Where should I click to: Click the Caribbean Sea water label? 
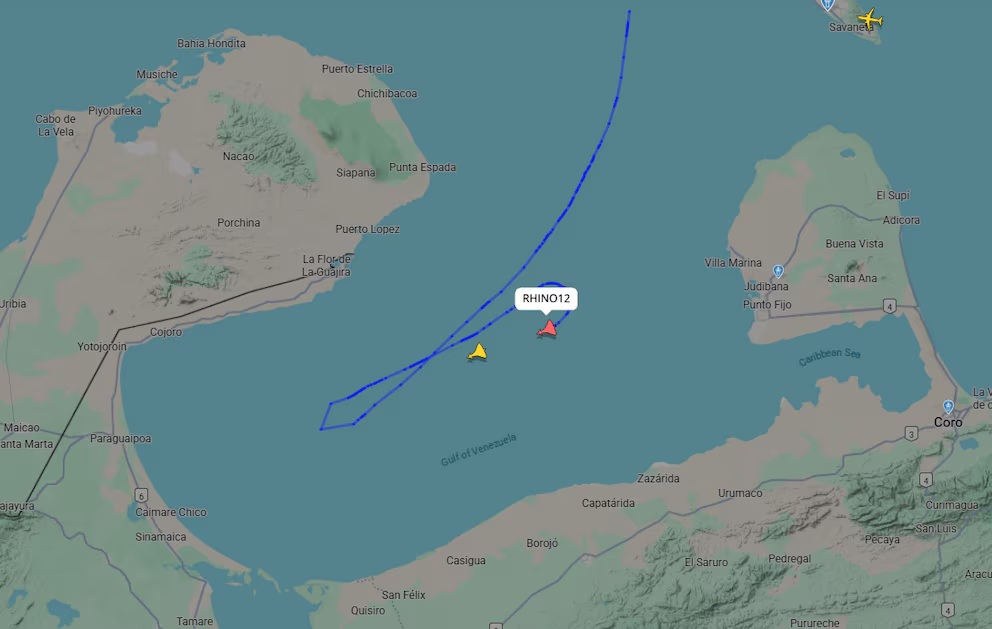tap(829, 357)
